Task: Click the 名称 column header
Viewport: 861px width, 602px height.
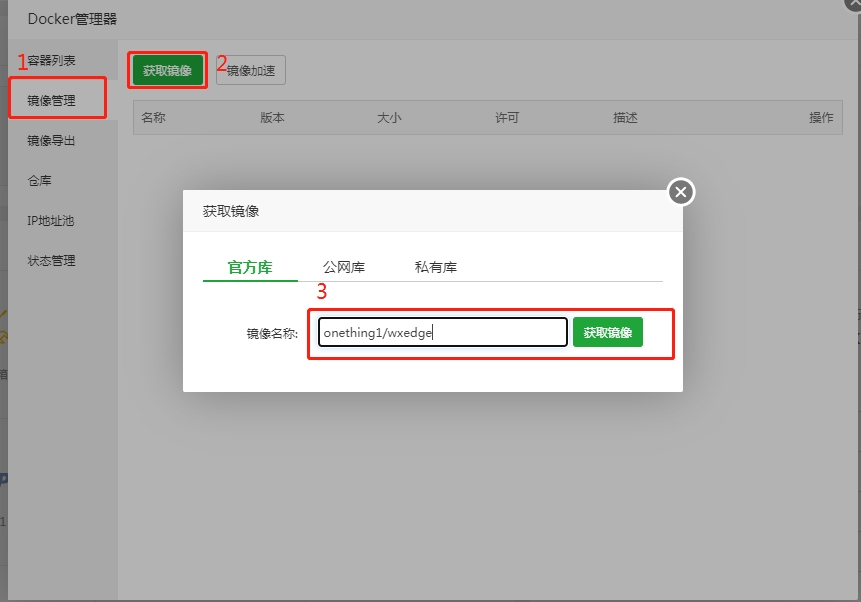Action: tap(154, 118)
